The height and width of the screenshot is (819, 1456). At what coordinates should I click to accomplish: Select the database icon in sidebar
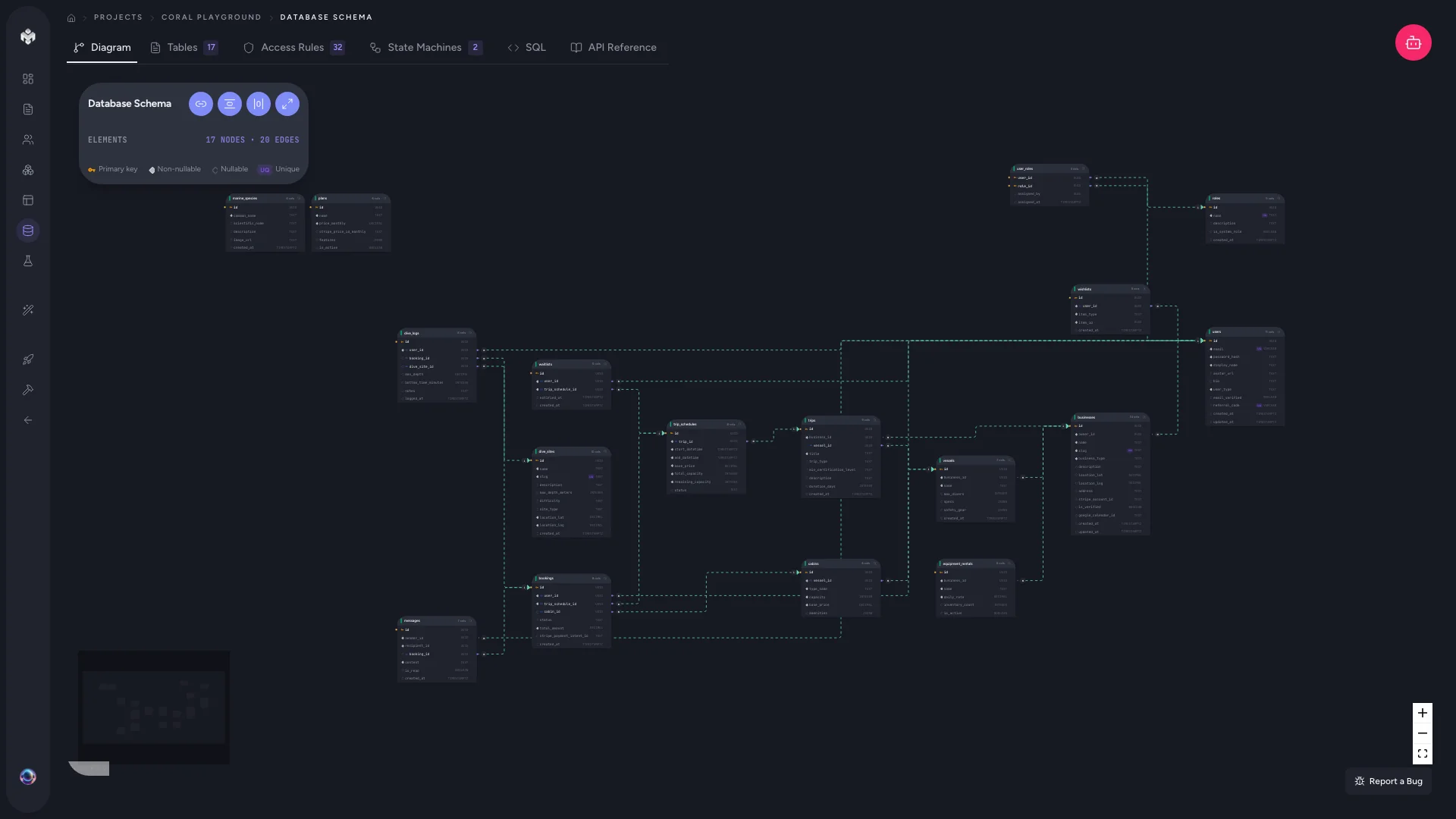pyautogui.click(x=28, y=231)
